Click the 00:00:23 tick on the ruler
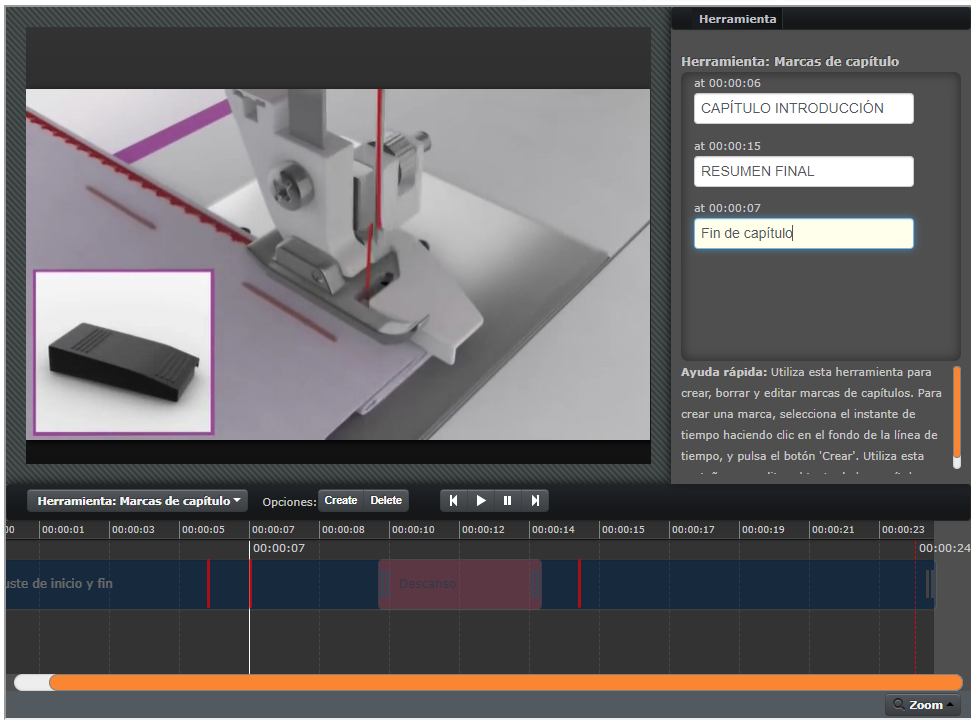Image resolution: width=971 pixels, height=722 pixels. pyautogui.click(x=902, y=530)
